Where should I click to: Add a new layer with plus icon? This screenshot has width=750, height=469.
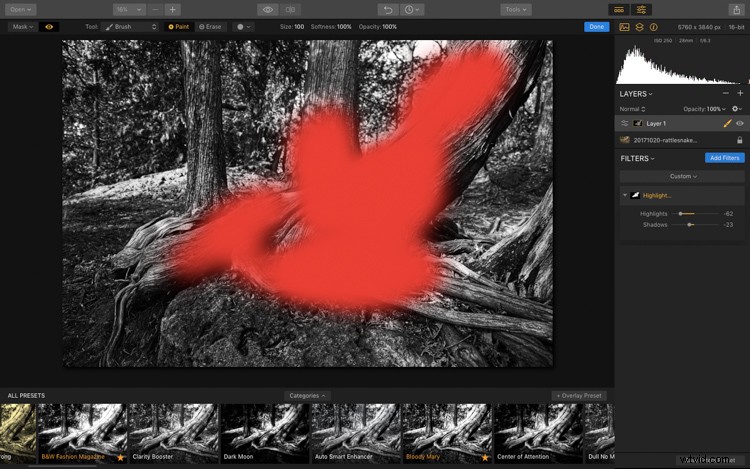click(x=740, y=93)
